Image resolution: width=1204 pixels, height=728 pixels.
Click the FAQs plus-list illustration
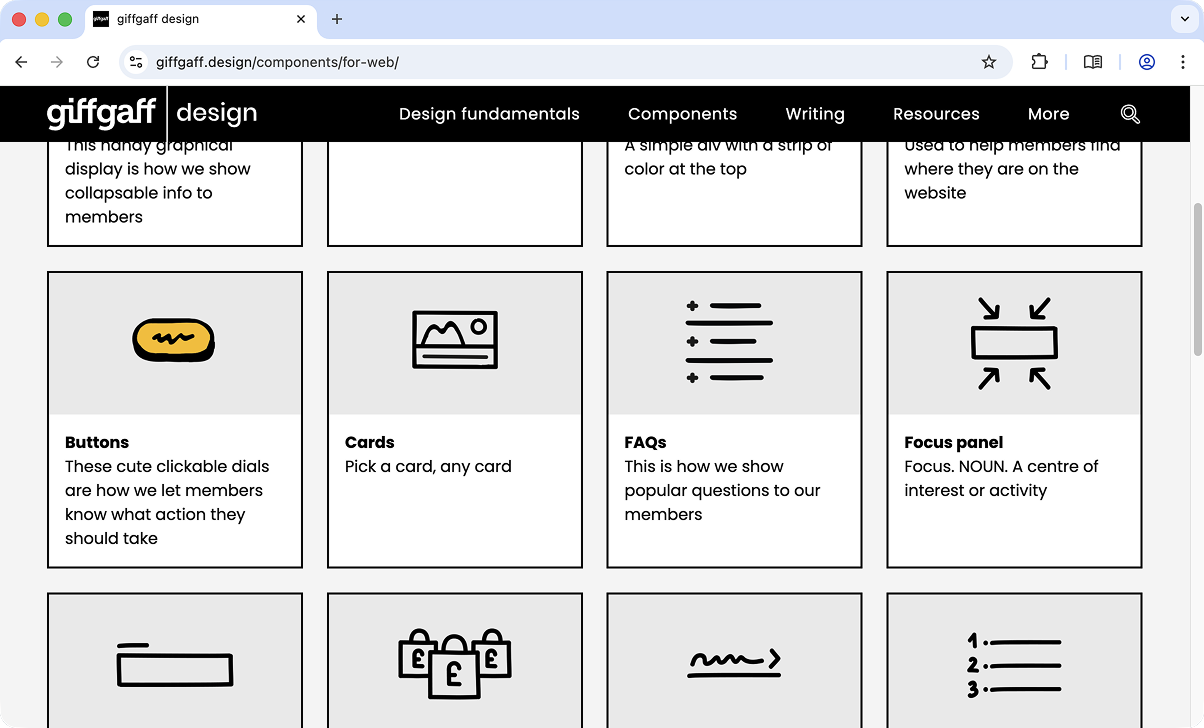tap(729, 342)
